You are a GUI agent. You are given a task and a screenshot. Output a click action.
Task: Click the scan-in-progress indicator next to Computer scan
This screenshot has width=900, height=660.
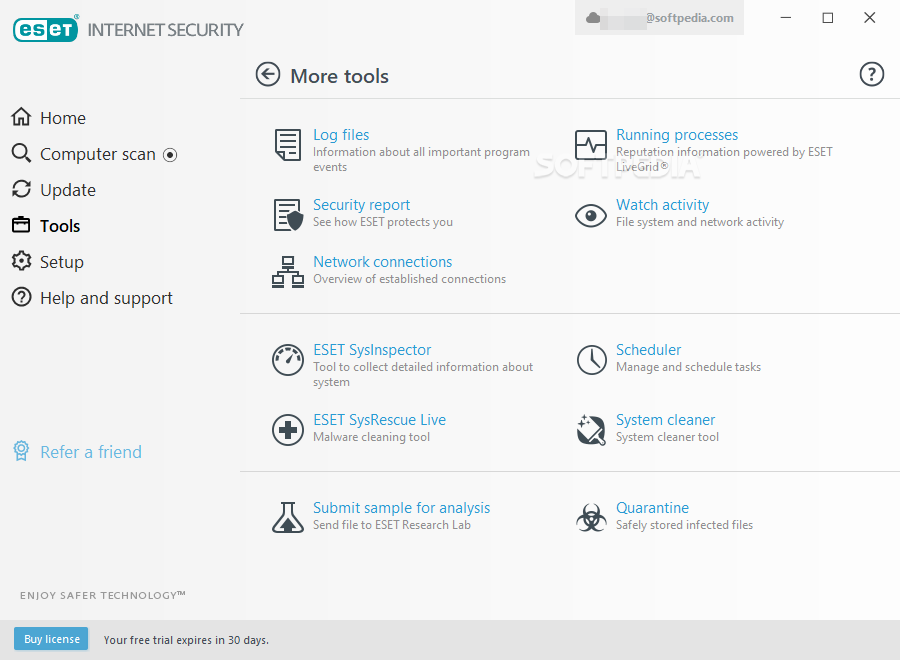click(x=170, y=155)
